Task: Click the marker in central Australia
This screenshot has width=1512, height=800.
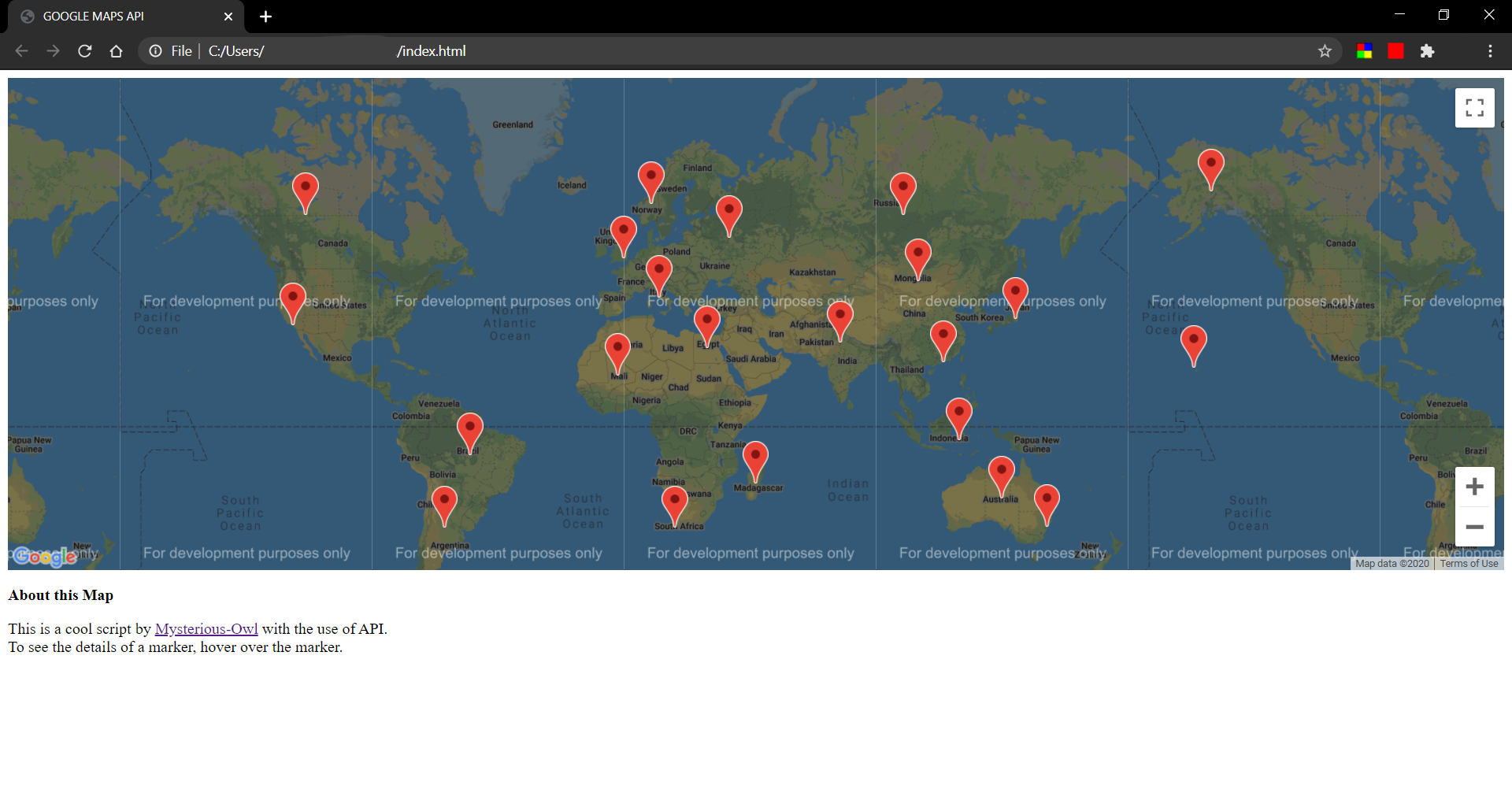Action: tap(1002, 476)
